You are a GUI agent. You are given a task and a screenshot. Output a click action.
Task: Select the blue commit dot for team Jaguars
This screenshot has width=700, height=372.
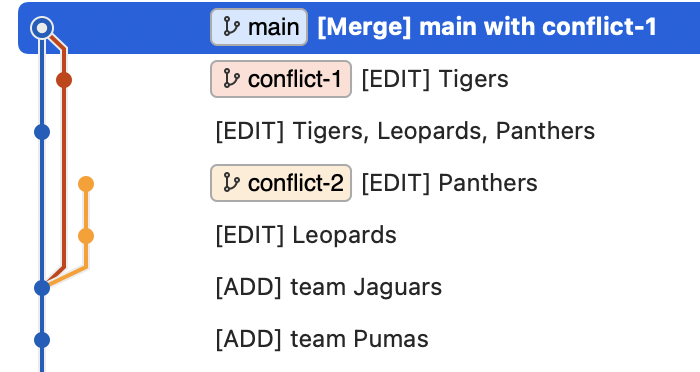tap(42, 288)
